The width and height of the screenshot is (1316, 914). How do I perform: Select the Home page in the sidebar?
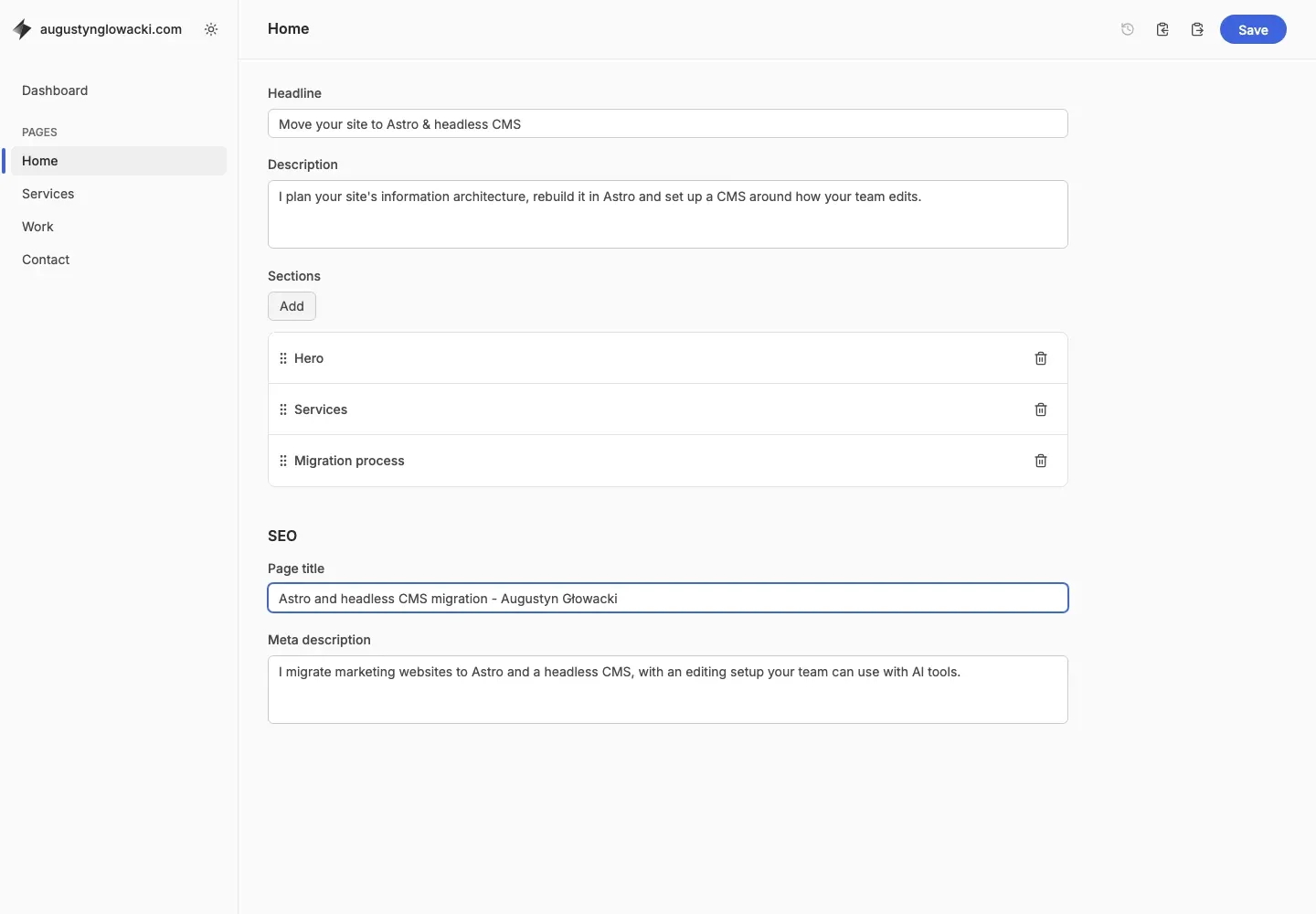click(x=119, y=161)
